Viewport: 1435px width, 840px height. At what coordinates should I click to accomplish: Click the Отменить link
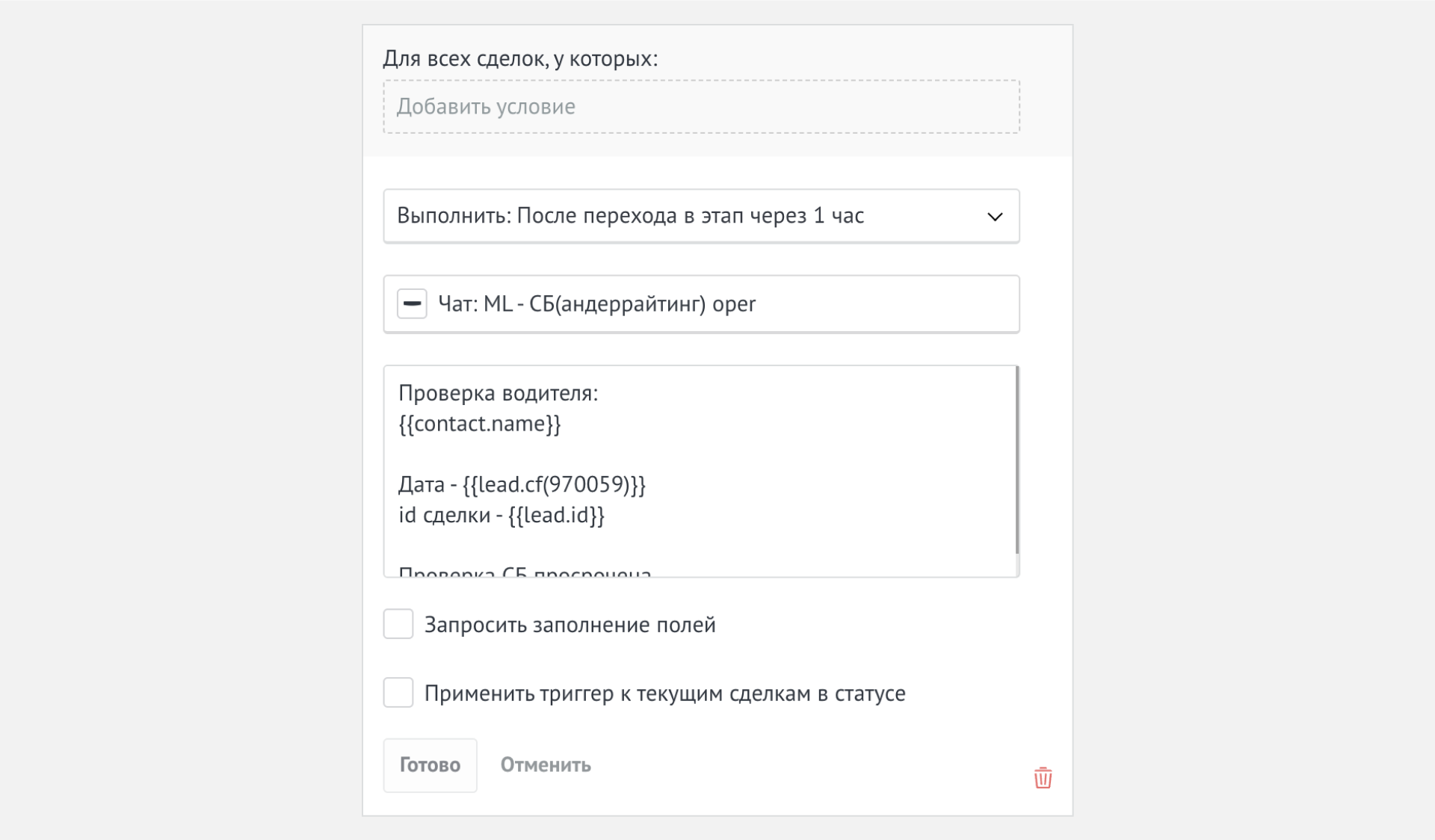pyautogui.click(x=546, y=765)
